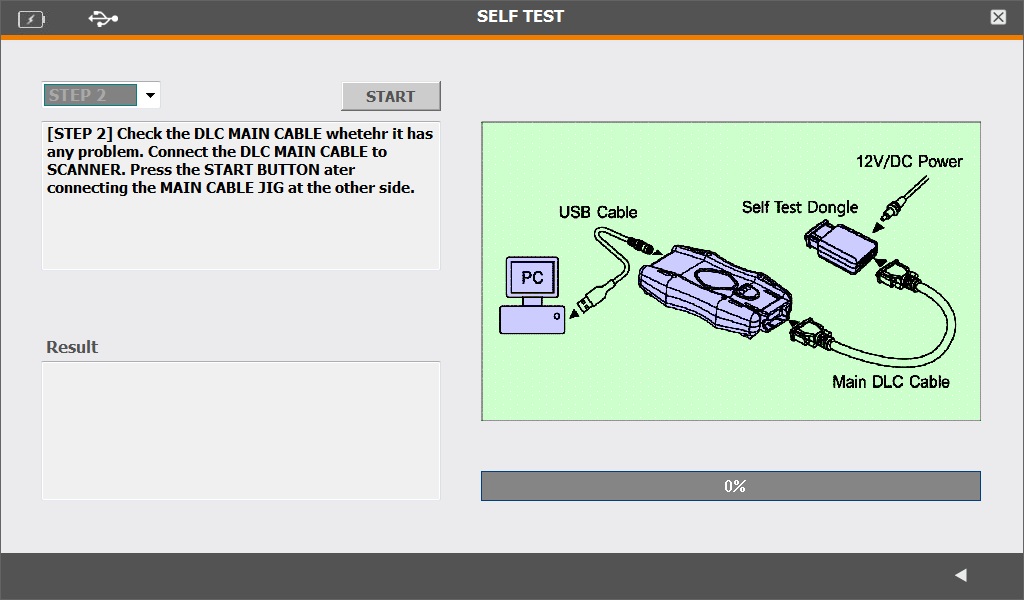
Task: Click the Self Test Dongle illustration
Action: pos(841,247)
